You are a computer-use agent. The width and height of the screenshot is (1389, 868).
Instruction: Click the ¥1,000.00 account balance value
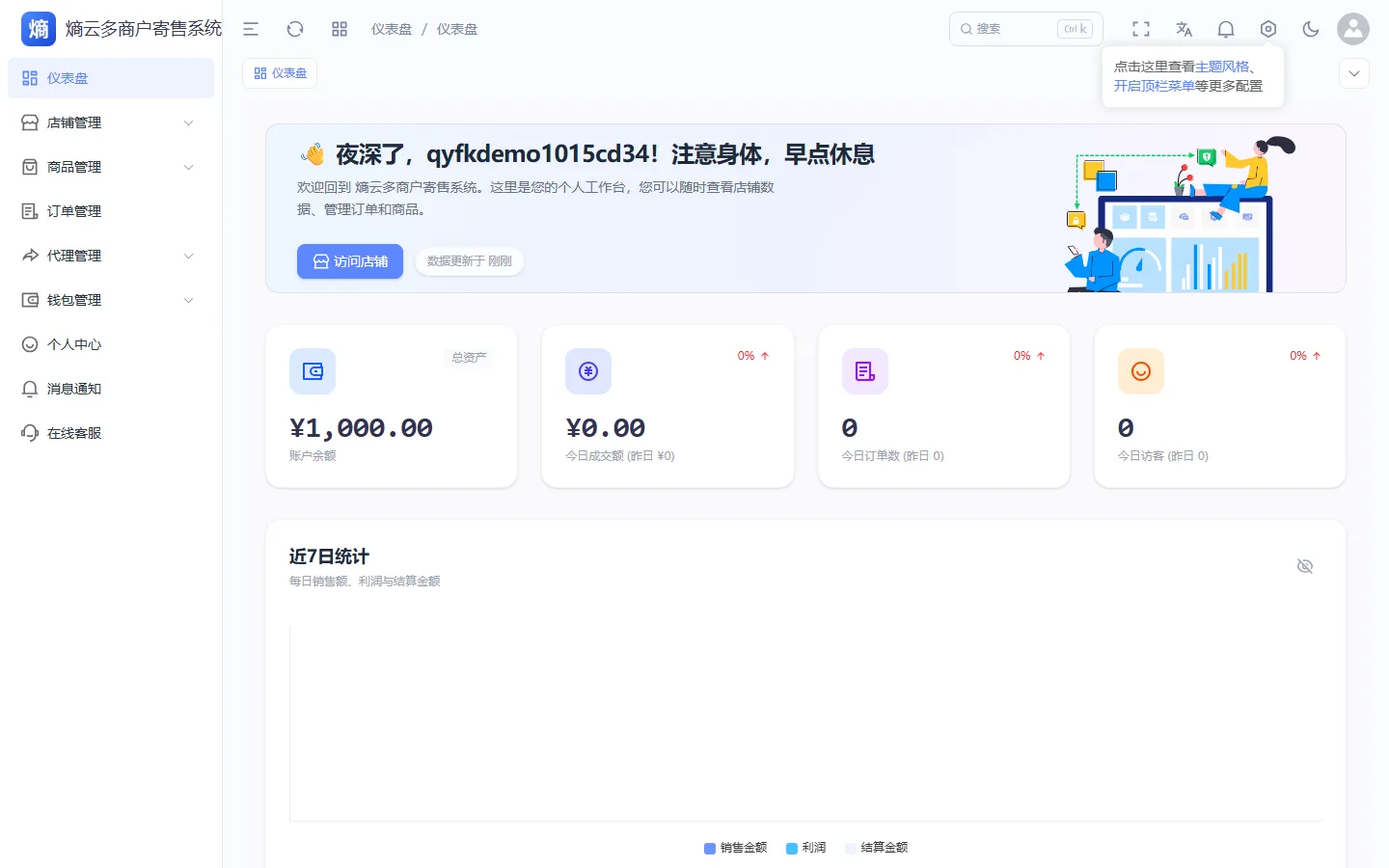361,427
